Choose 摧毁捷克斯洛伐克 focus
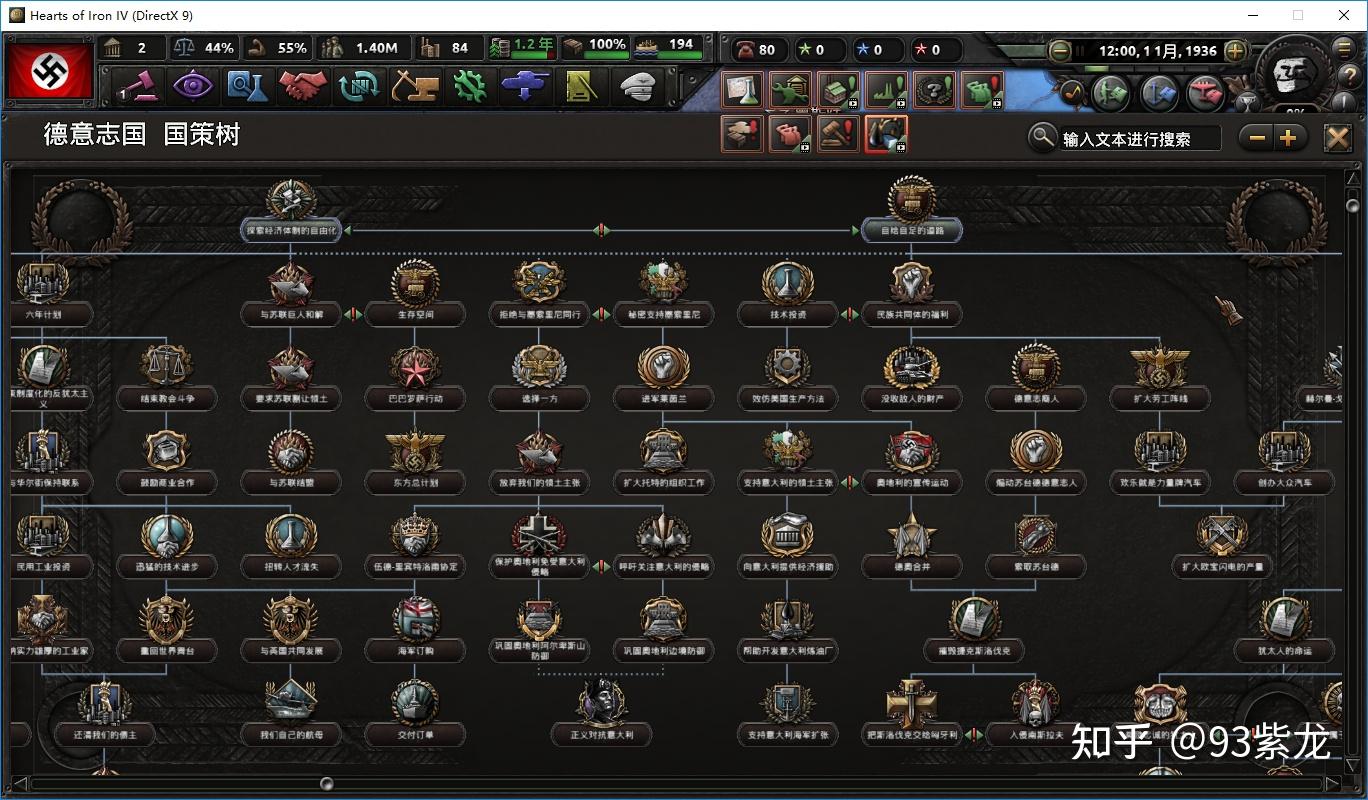Image resolution: width=1368 pixels, height=800 pixels. pyautogui.click(x=973, y=632)
